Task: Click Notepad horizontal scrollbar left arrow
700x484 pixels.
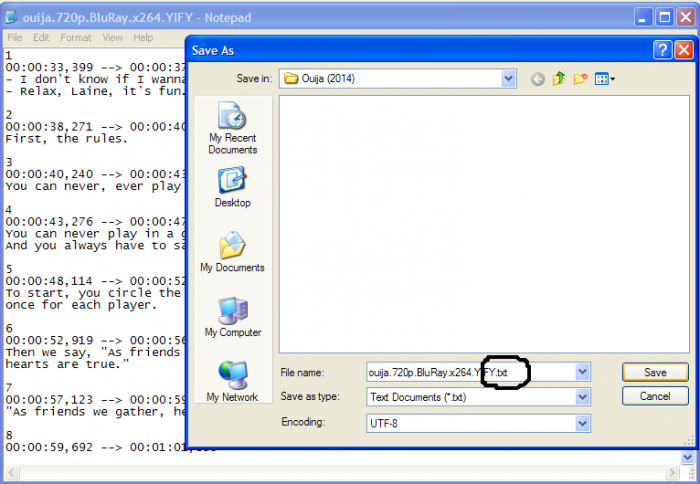Action: tap(11, 472)
